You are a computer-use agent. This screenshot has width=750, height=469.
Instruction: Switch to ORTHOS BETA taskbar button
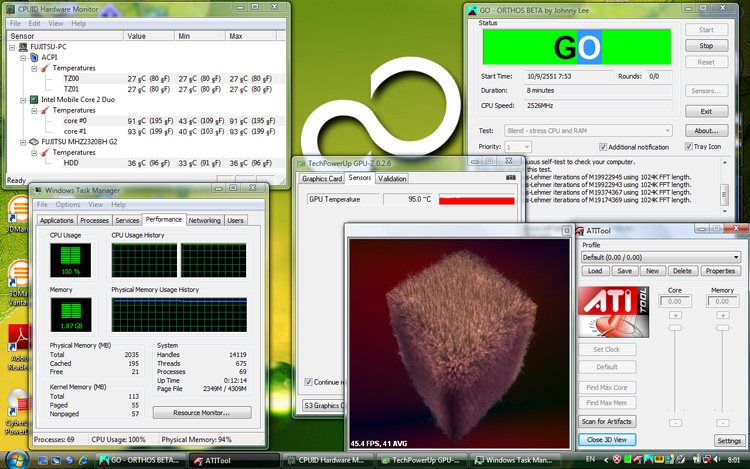(x=140, y=460)
